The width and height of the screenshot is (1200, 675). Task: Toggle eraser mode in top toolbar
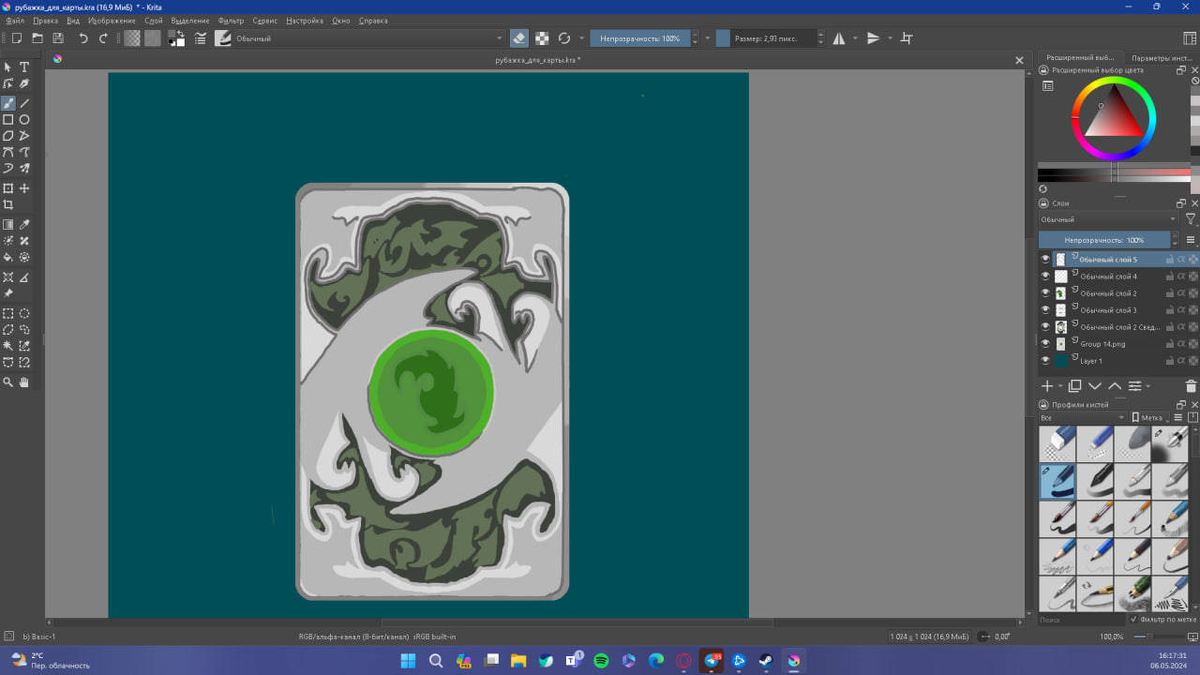coord(519,38)
